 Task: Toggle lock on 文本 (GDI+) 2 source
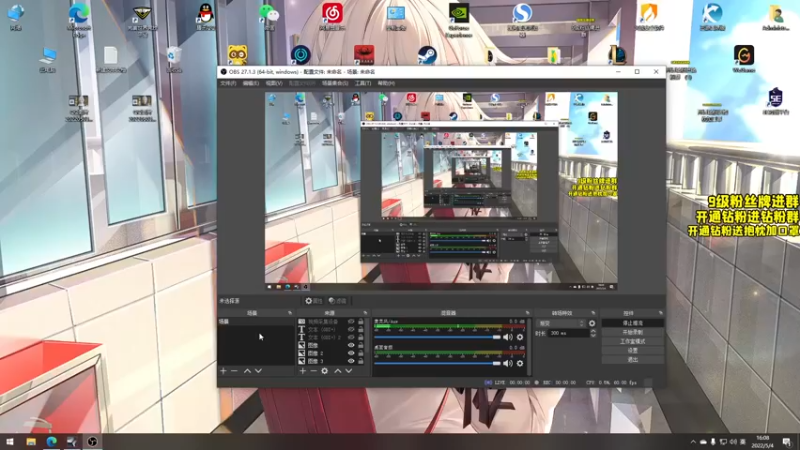[x=361, y=337]
